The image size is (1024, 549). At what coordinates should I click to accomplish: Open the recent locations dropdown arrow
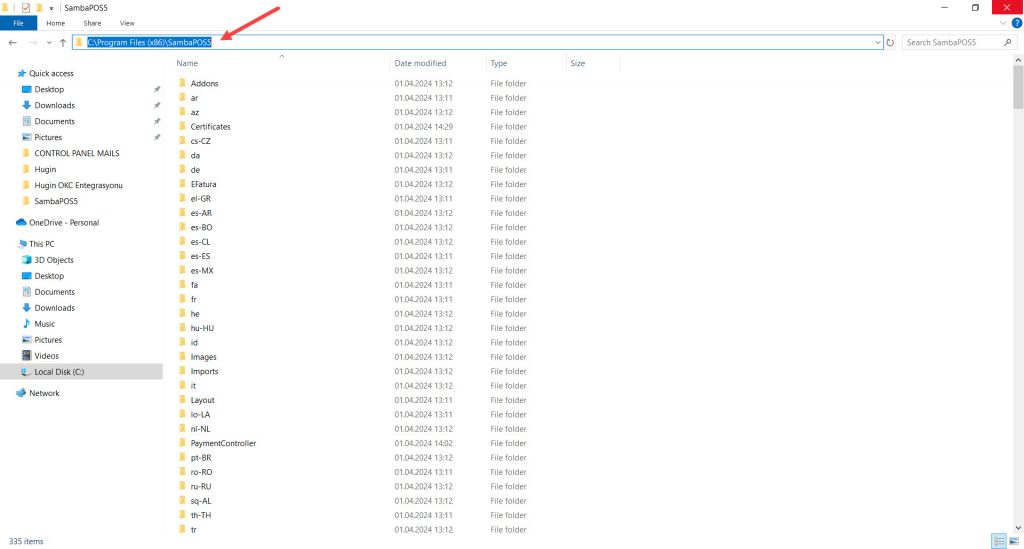[x=48, y=43]
